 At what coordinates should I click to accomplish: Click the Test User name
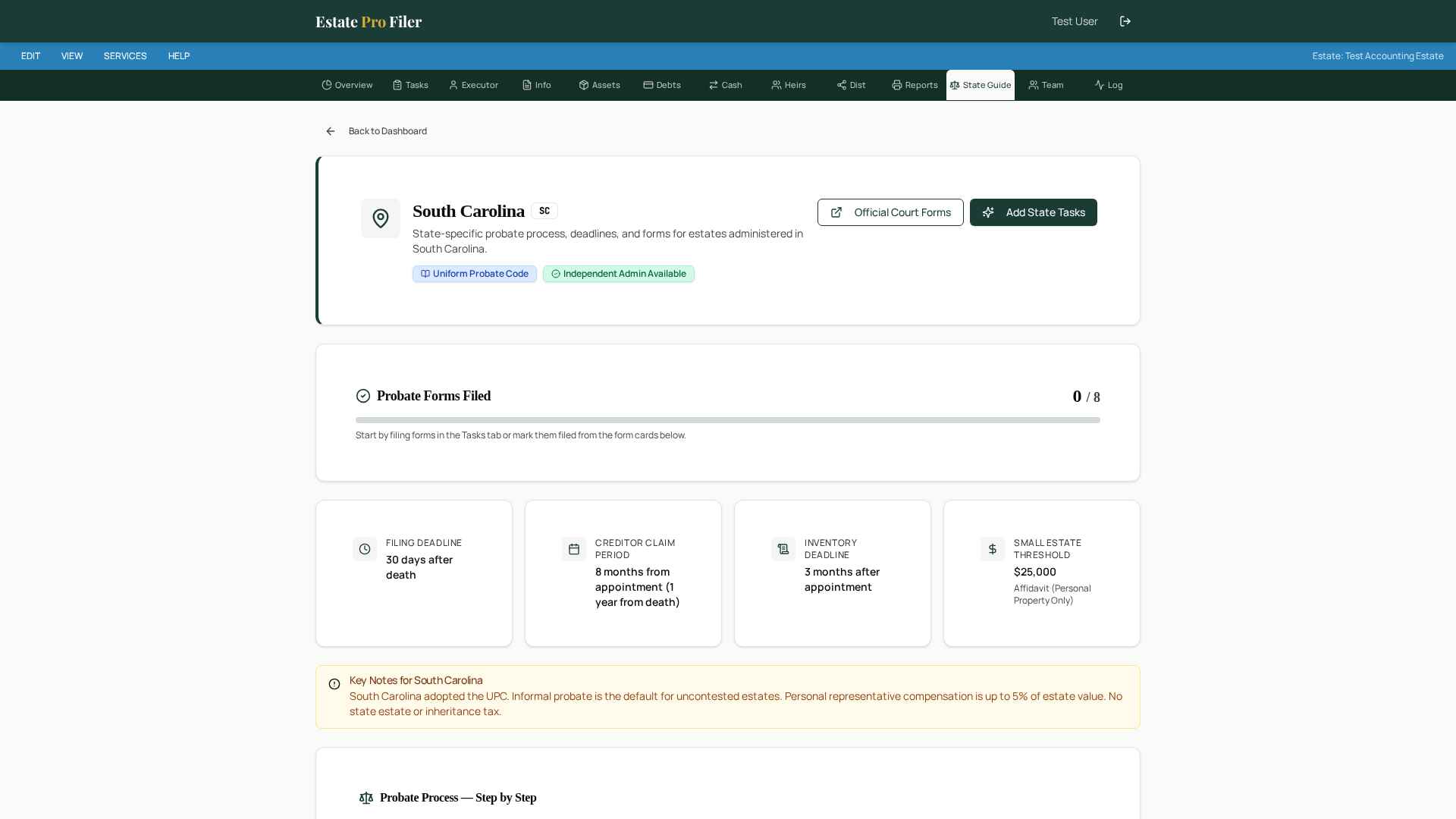(1075, 21)
